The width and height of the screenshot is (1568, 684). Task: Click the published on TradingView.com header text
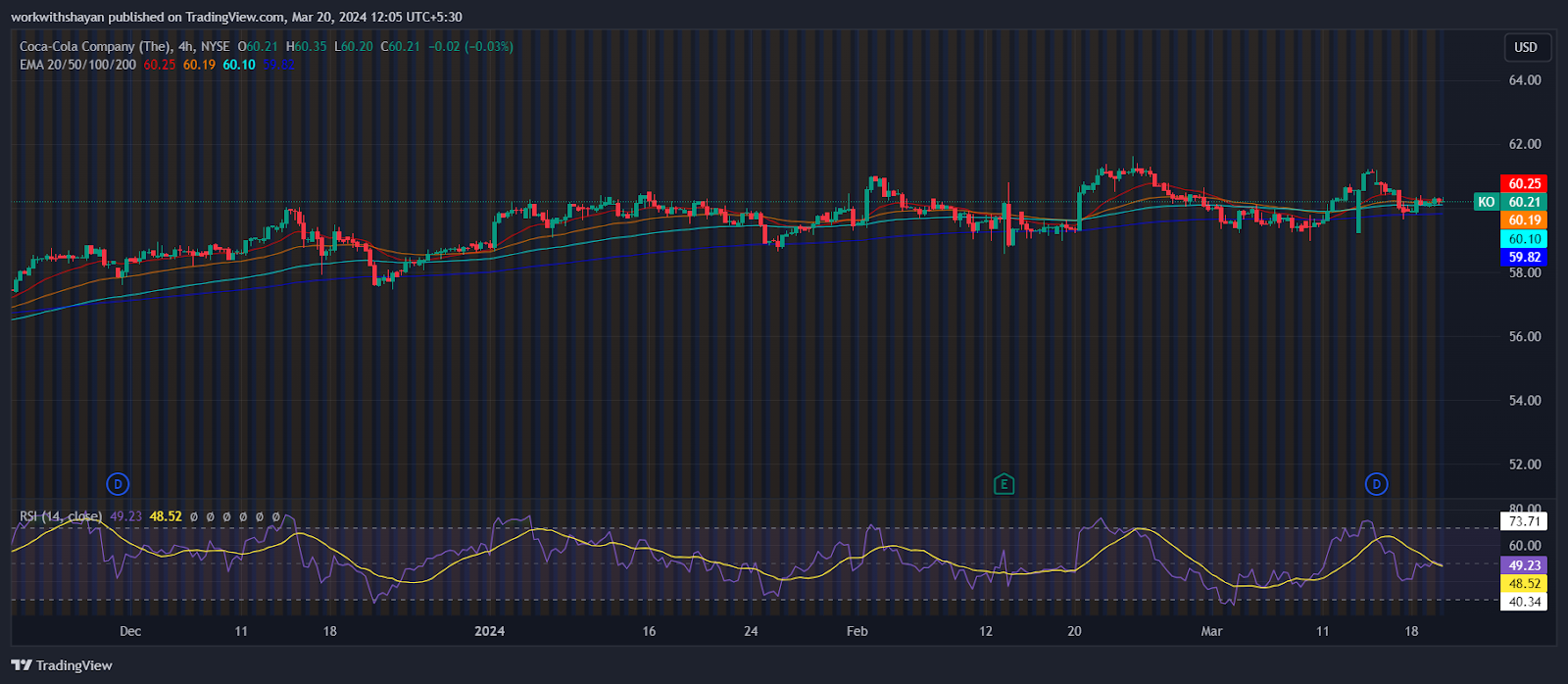point(236,17)
